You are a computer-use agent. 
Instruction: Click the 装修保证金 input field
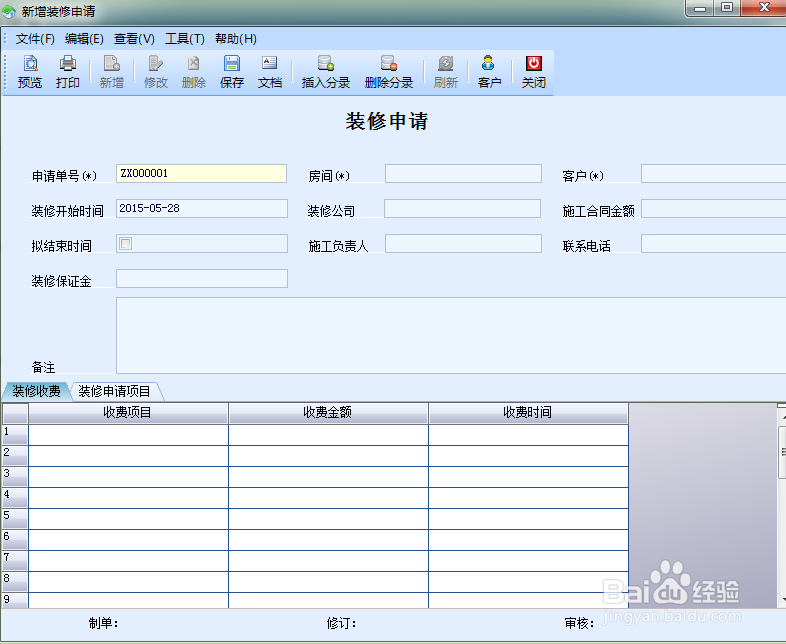pyautogui.click(x=202, y=279)
